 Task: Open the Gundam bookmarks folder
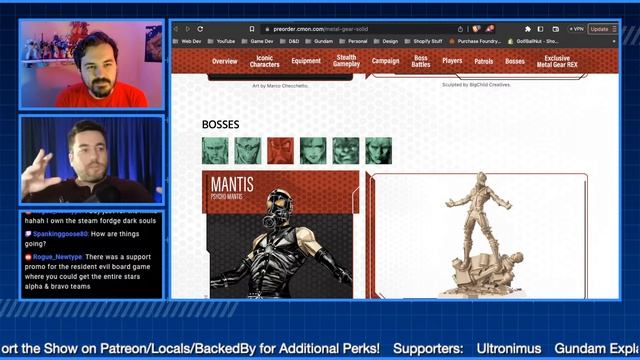[319, 41]
